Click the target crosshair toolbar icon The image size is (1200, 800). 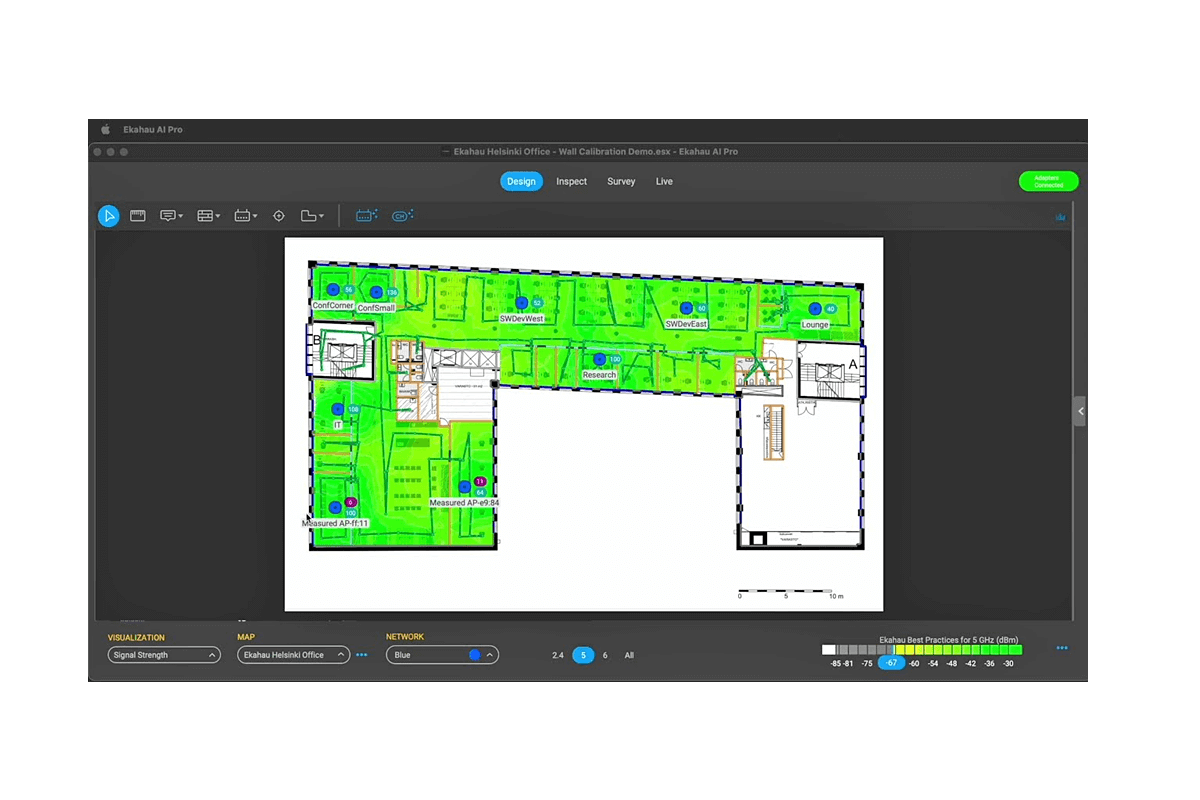click(x=279, y=216)
